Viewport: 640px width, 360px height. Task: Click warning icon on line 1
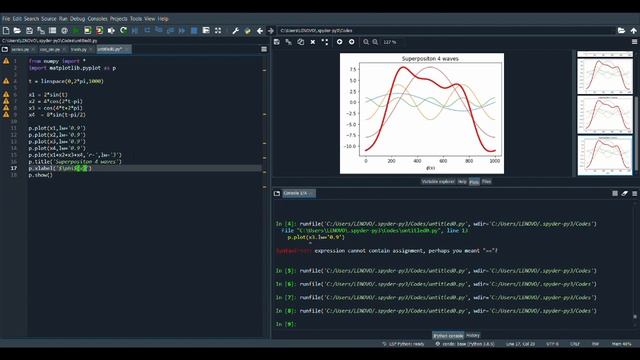[6, 61]
